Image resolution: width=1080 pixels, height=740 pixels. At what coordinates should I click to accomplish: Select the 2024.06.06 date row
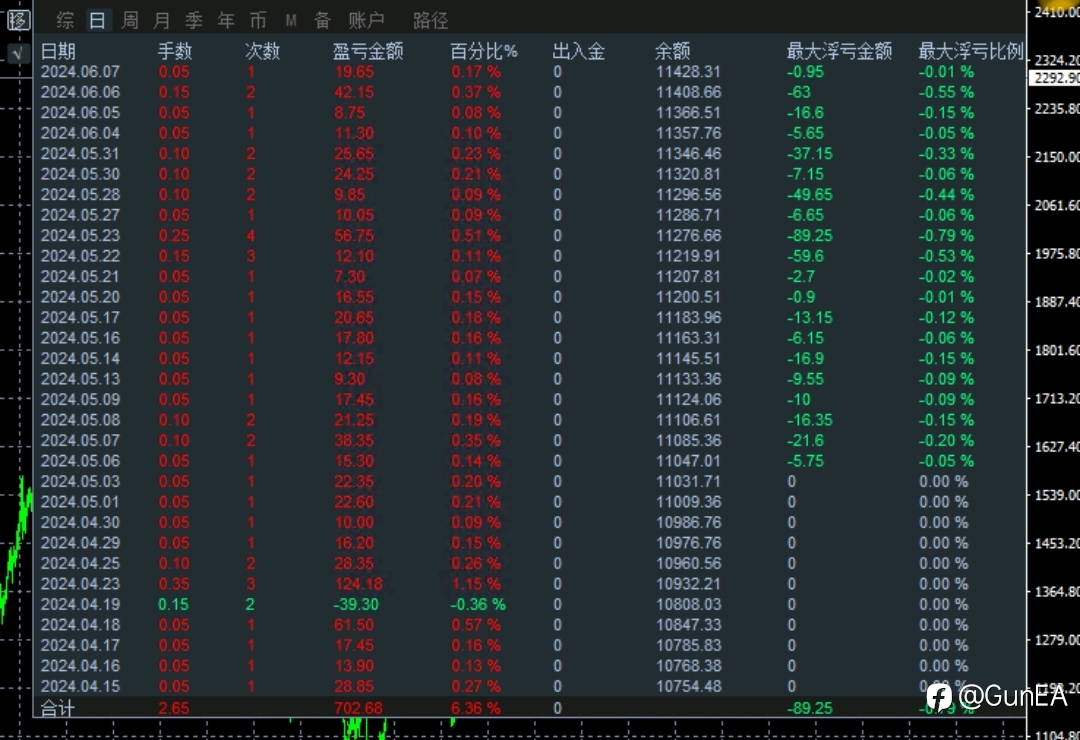click(x=529, y=92)
